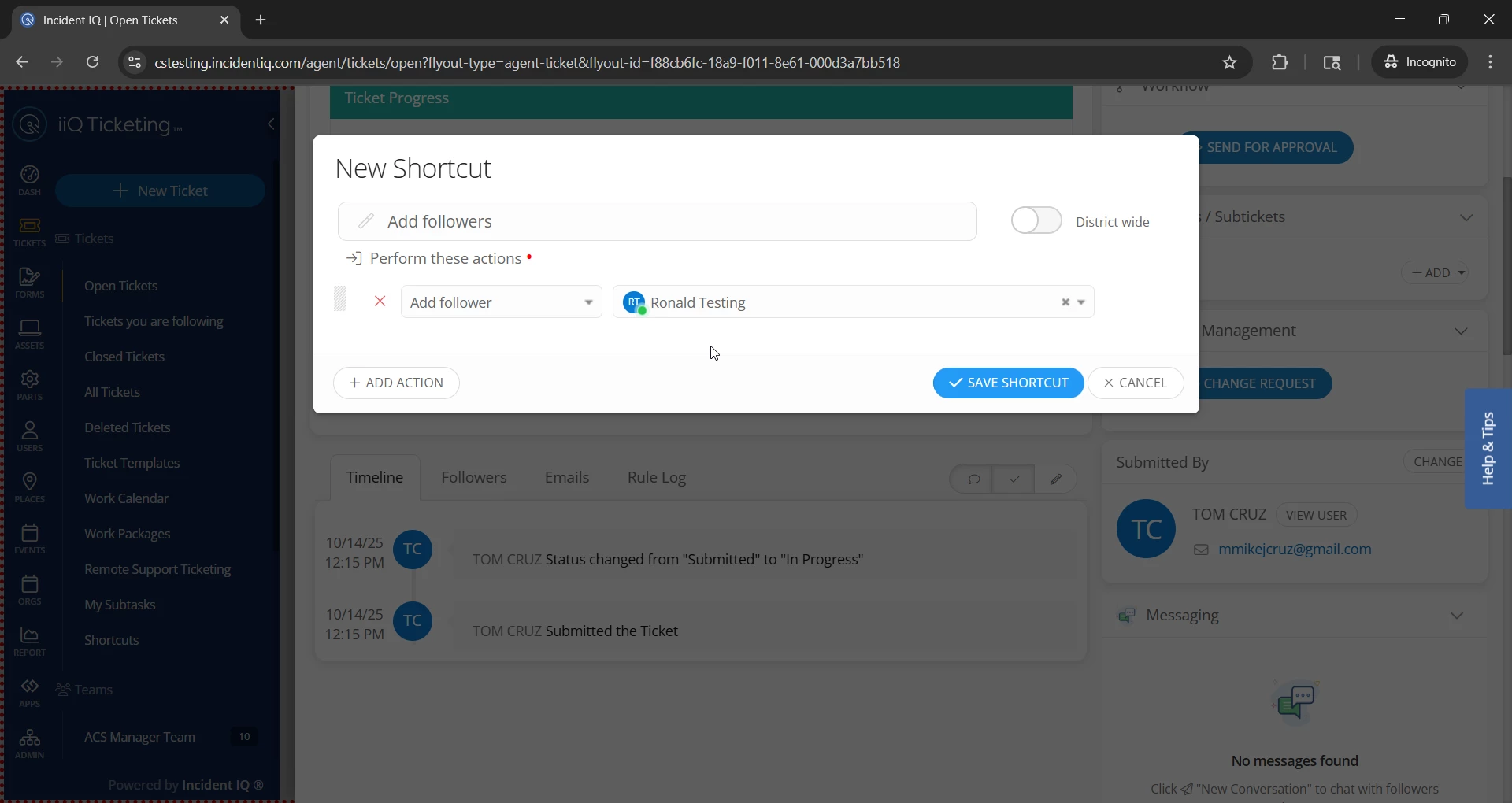Click the shortcut name field Add followers
1512x803 pixels.
point(658,221)
